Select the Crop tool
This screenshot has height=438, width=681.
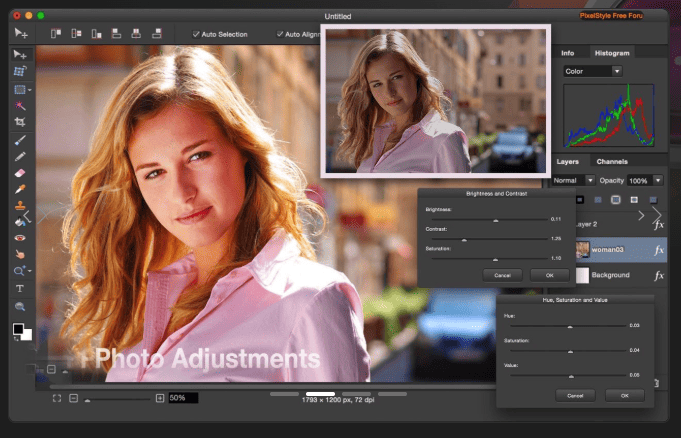(20, 122)
